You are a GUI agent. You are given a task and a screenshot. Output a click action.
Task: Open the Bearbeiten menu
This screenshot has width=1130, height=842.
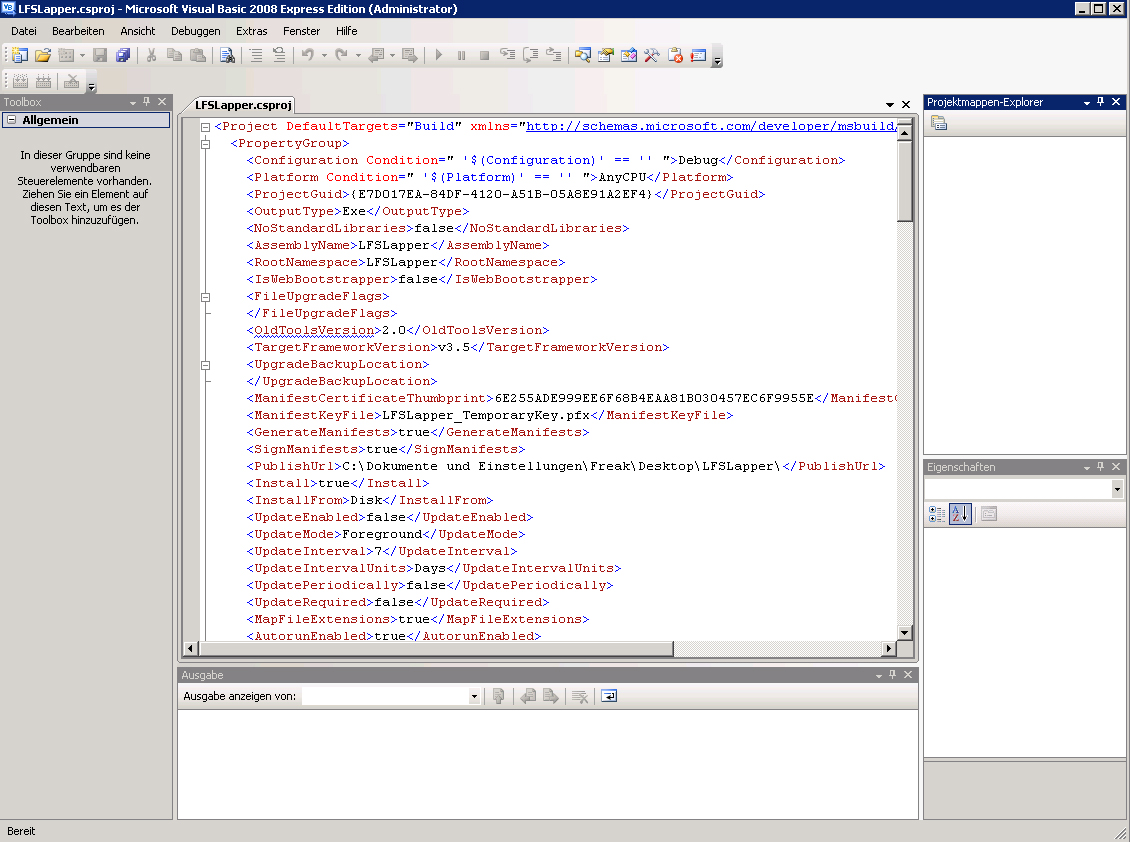click(78, 31)
